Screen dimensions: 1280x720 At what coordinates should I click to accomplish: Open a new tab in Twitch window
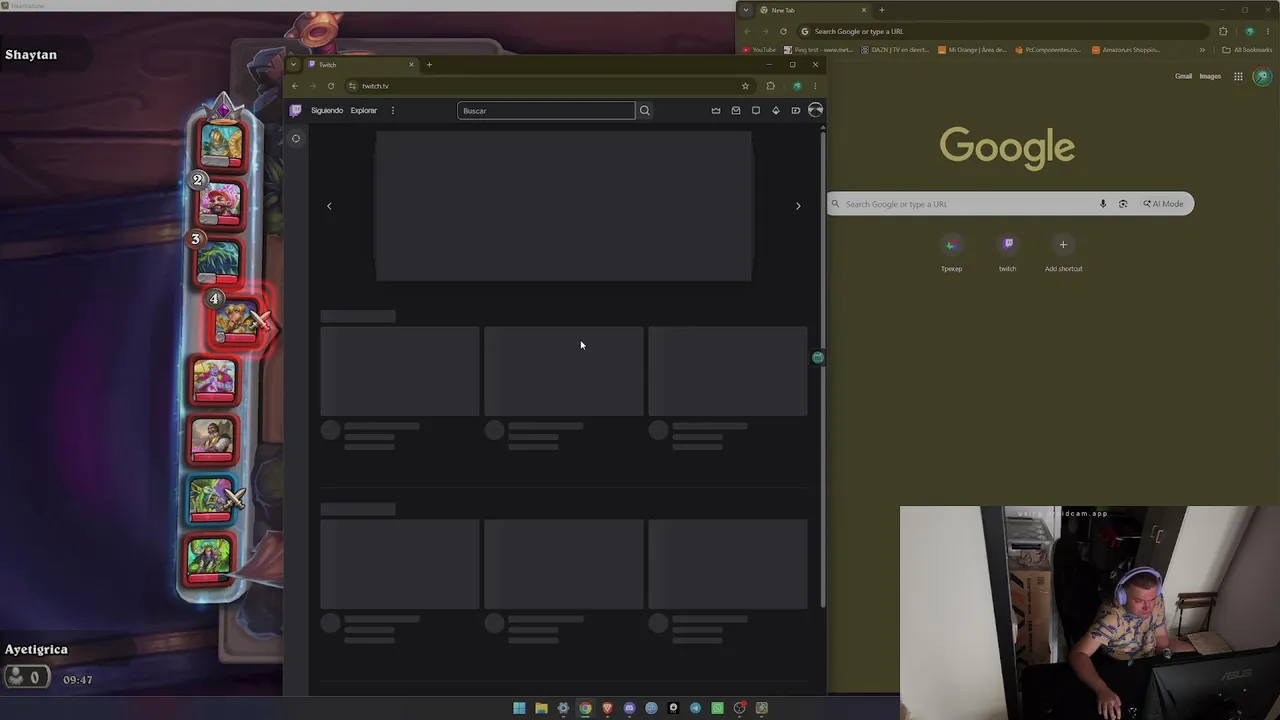(x=429, y=65)
